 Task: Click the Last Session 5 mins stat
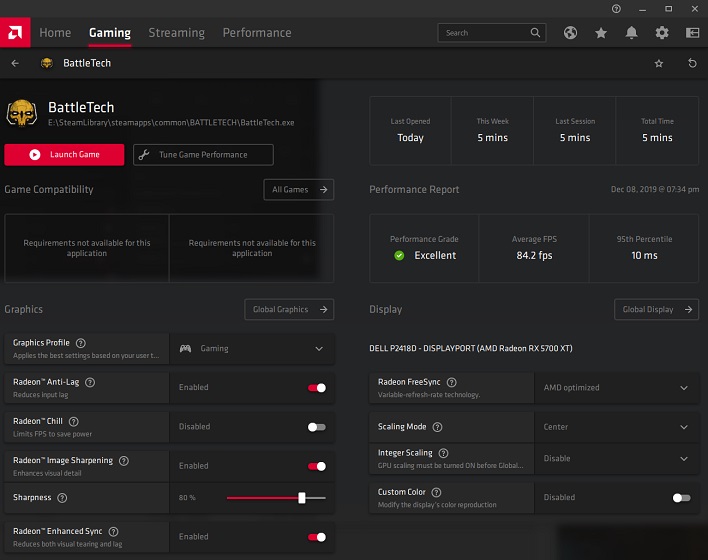575,131
